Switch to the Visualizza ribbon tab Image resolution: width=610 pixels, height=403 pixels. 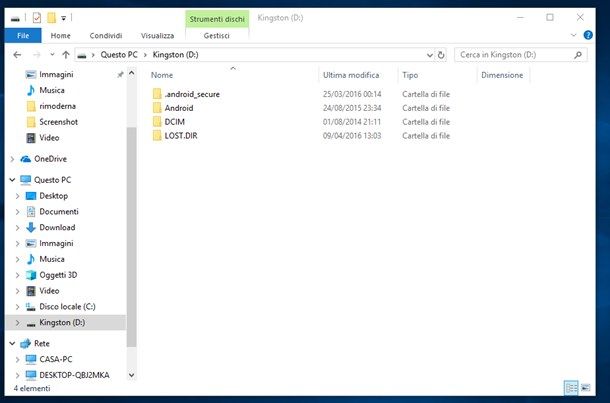157,35
